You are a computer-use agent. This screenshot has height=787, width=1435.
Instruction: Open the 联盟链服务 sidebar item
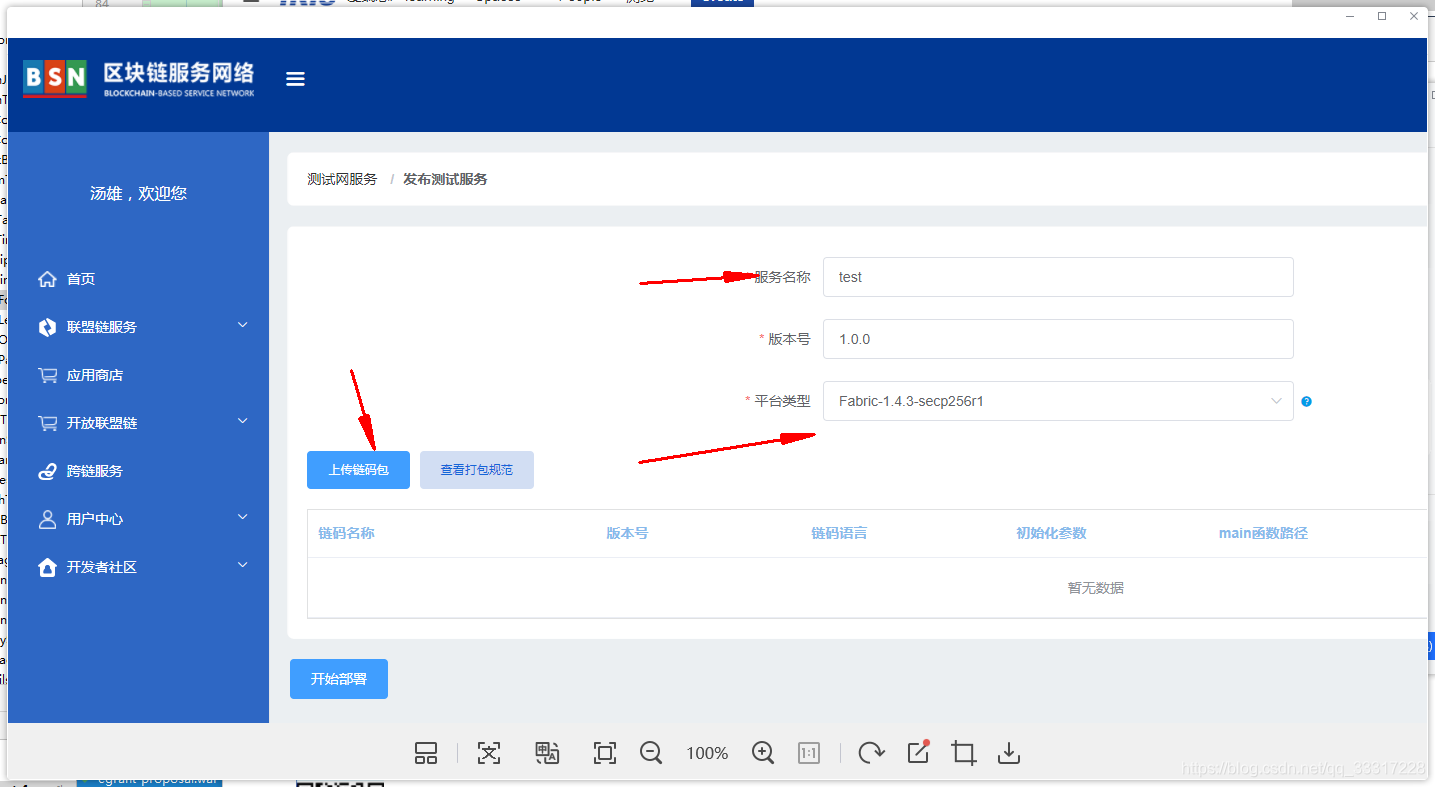[x=102, y=327]
